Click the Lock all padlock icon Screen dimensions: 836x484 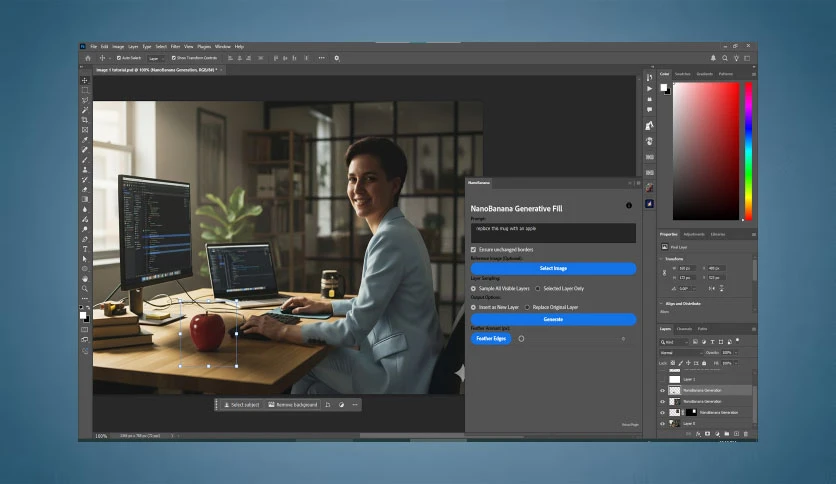click(x=704, y=363)
